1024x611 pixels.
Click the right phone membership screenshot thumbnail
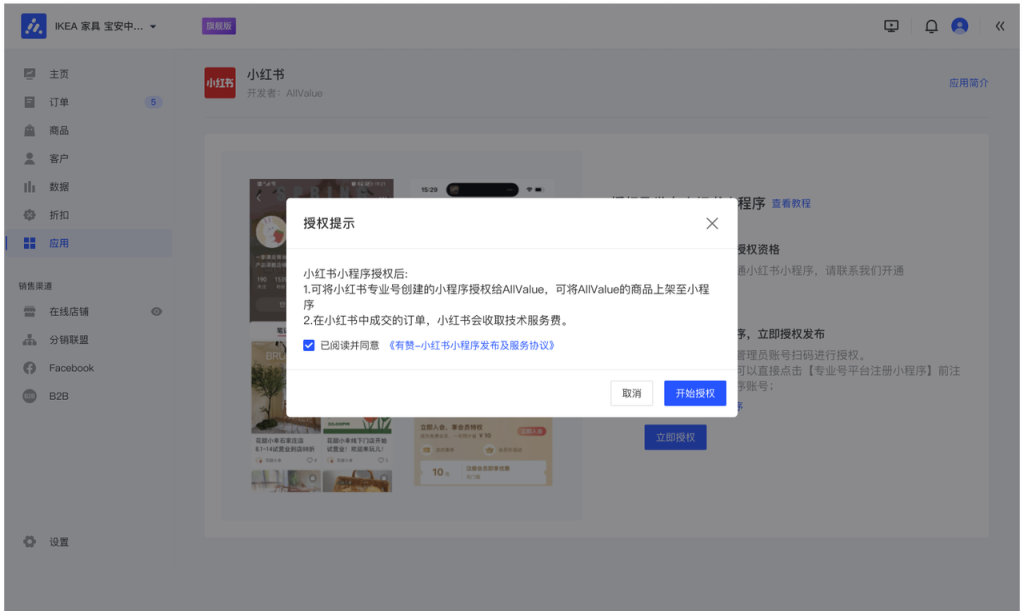(483, 452)
